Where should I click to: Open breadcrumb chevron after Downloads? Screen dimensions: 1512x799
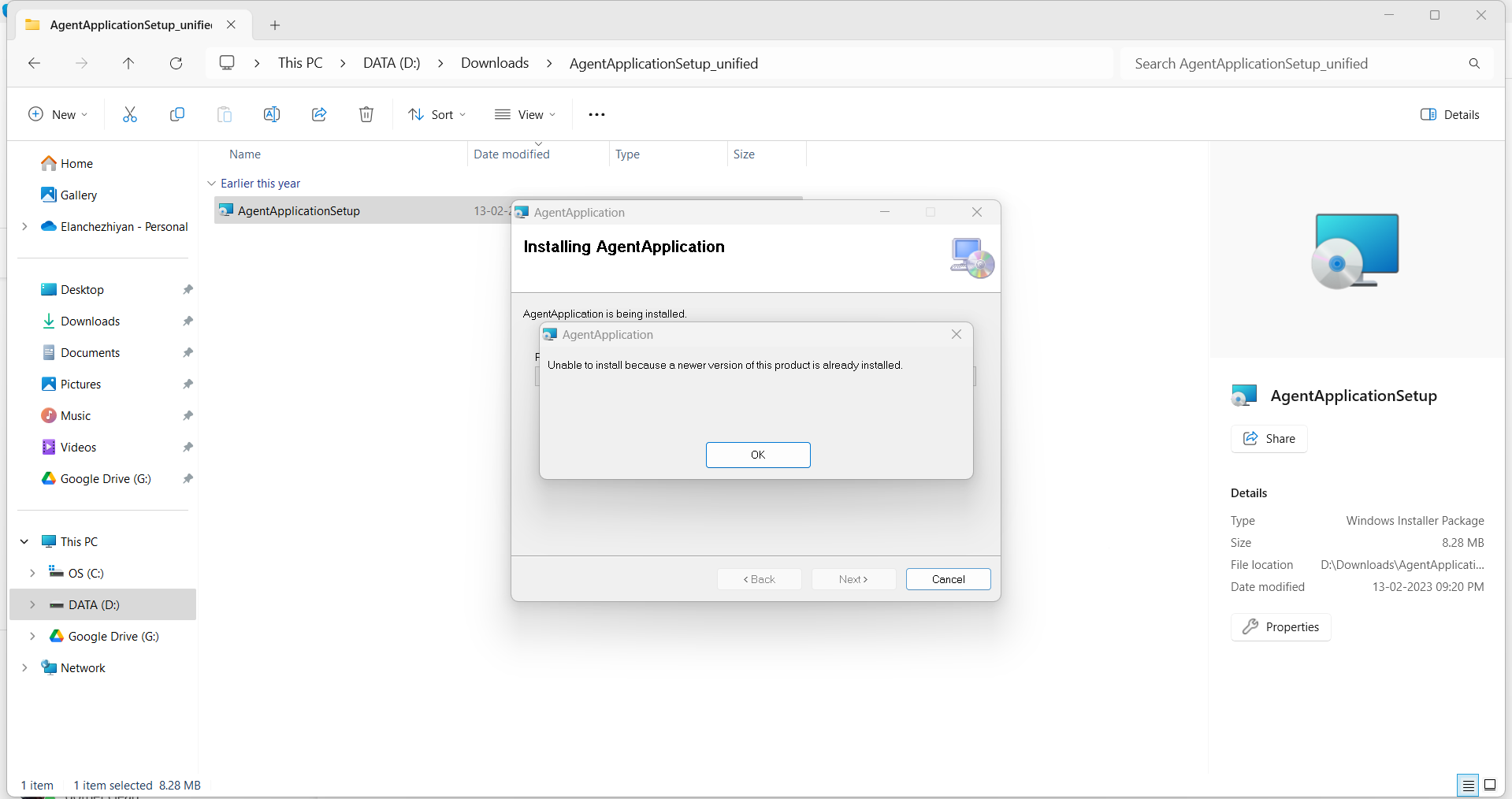tap(549, 63)
